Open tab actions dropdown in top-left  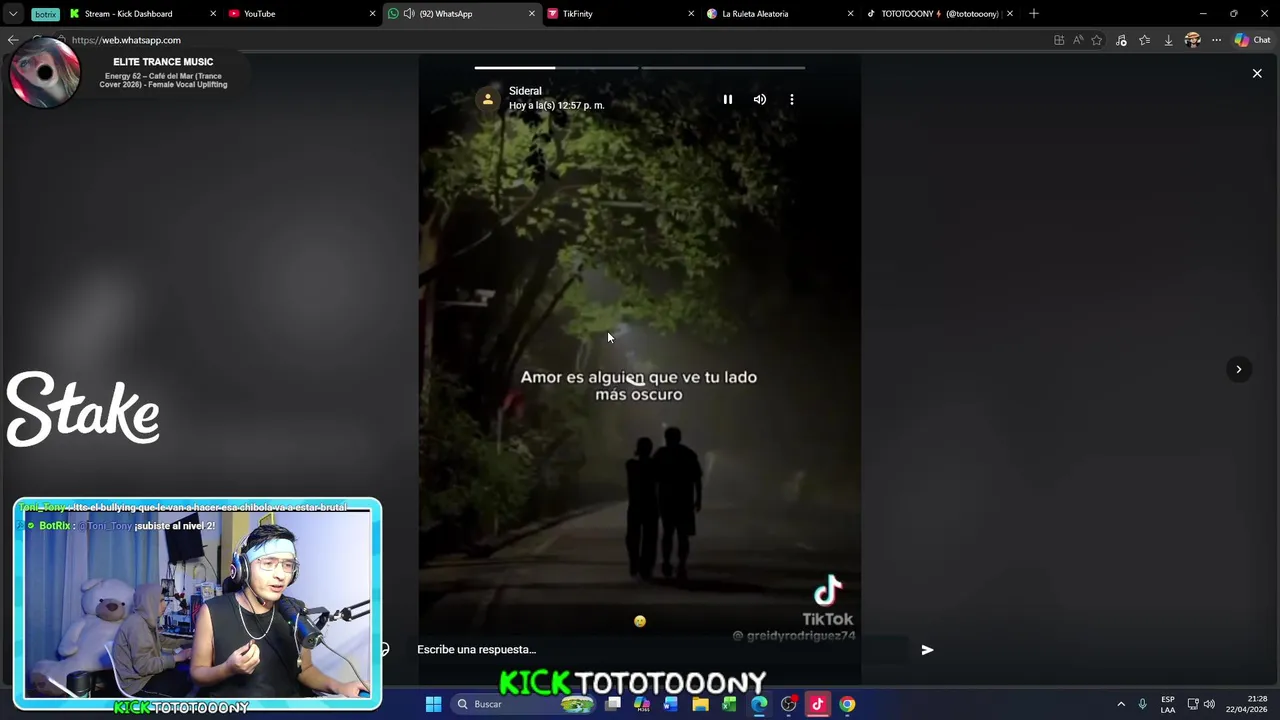[13, 14]
